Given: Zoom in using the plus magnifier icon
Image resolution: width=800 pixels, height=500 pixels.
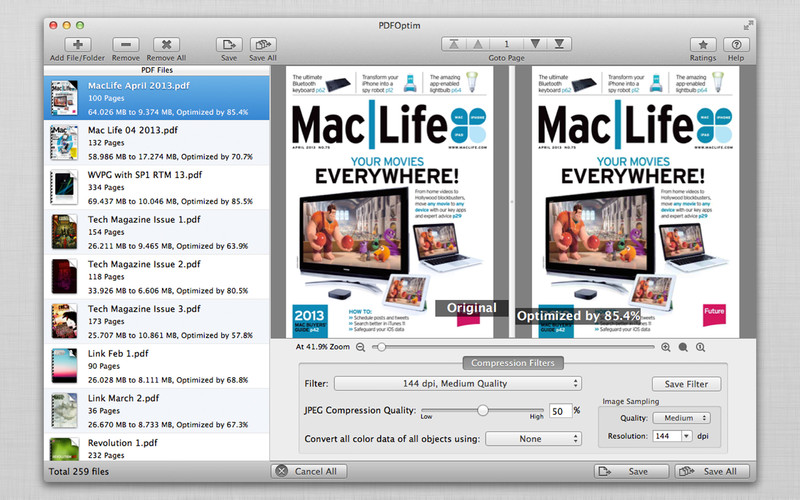Looking at the screenshot, I should coord(666,347).
